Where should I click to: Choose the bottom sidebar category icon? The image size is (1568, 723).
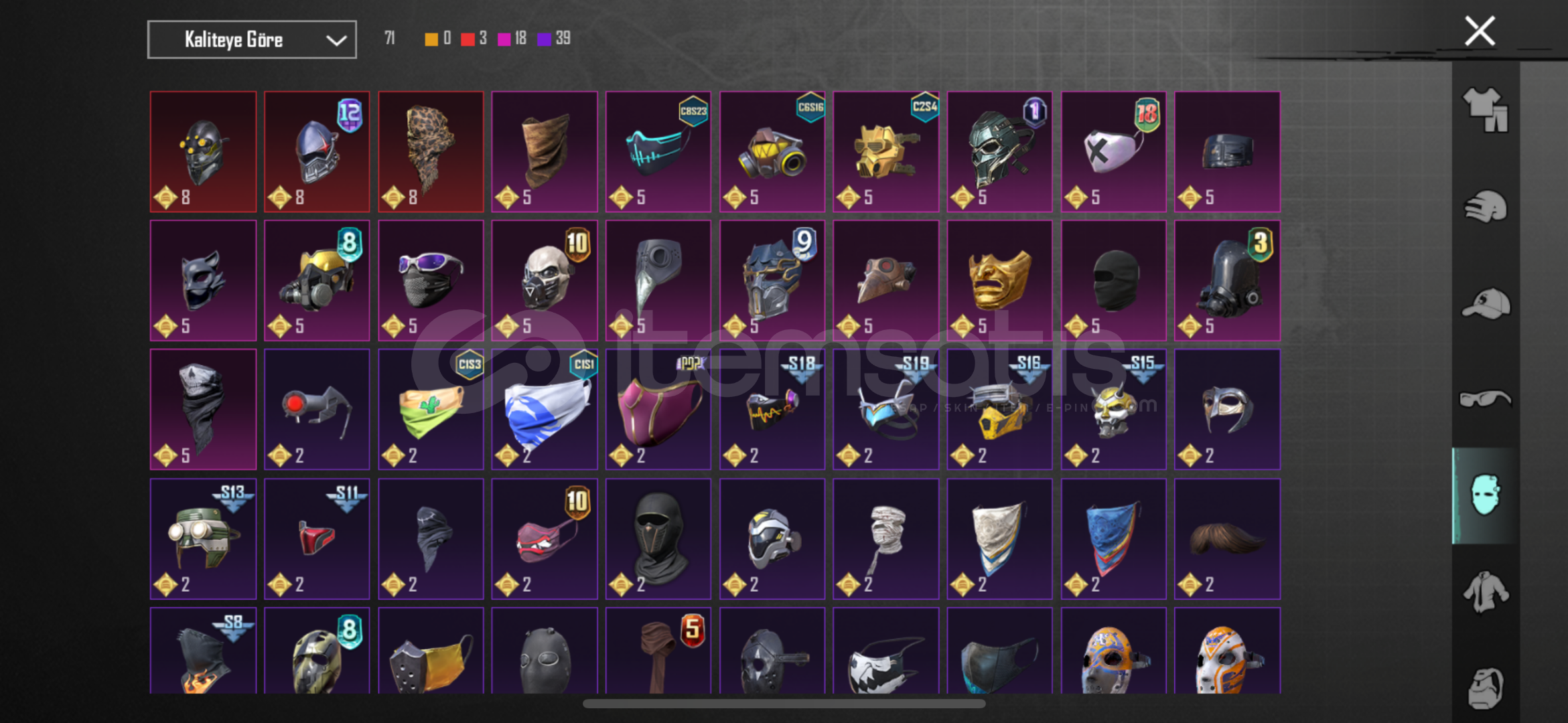1486,688
